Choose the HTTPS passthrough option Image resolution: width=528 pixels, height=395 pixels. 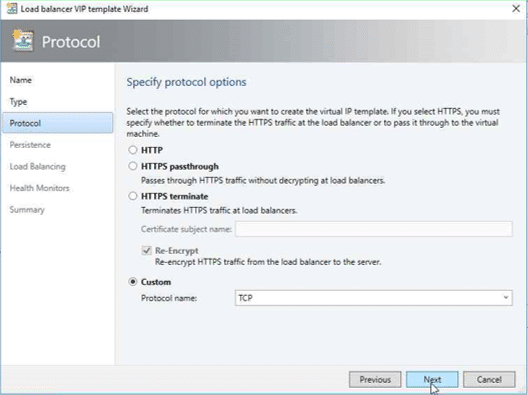tap(133, 166)
